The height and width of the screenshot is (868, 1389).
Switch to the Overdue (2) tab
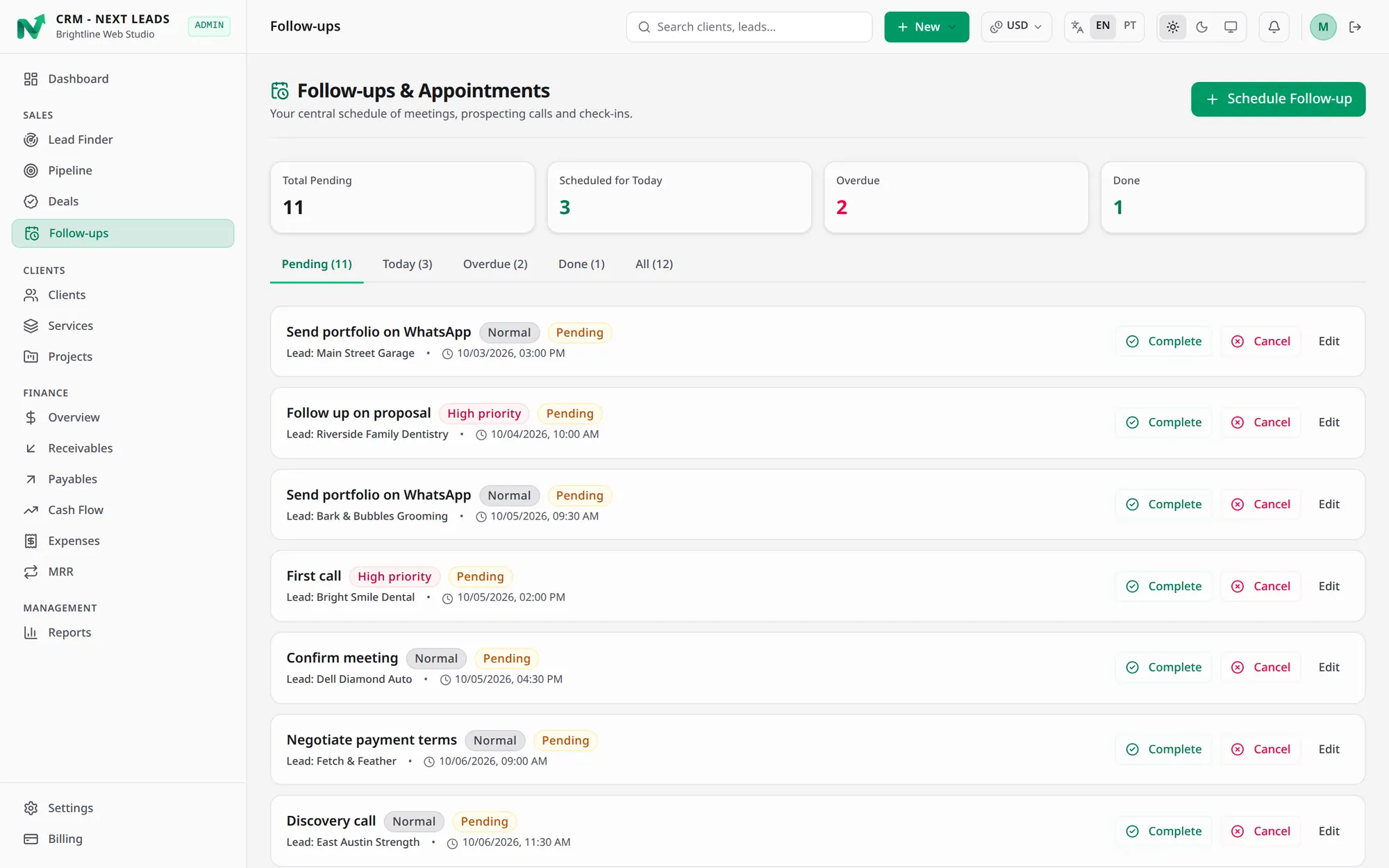(x=495, y=264)
